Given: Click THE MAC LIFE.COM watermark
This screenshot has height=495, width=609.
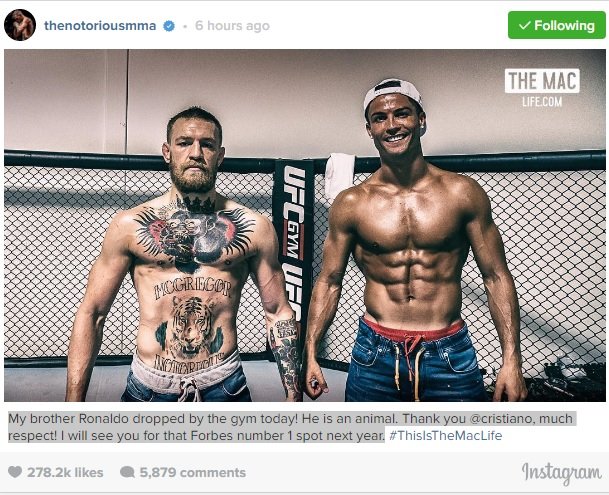Looking at the screenshot, I should pos(542,89).
